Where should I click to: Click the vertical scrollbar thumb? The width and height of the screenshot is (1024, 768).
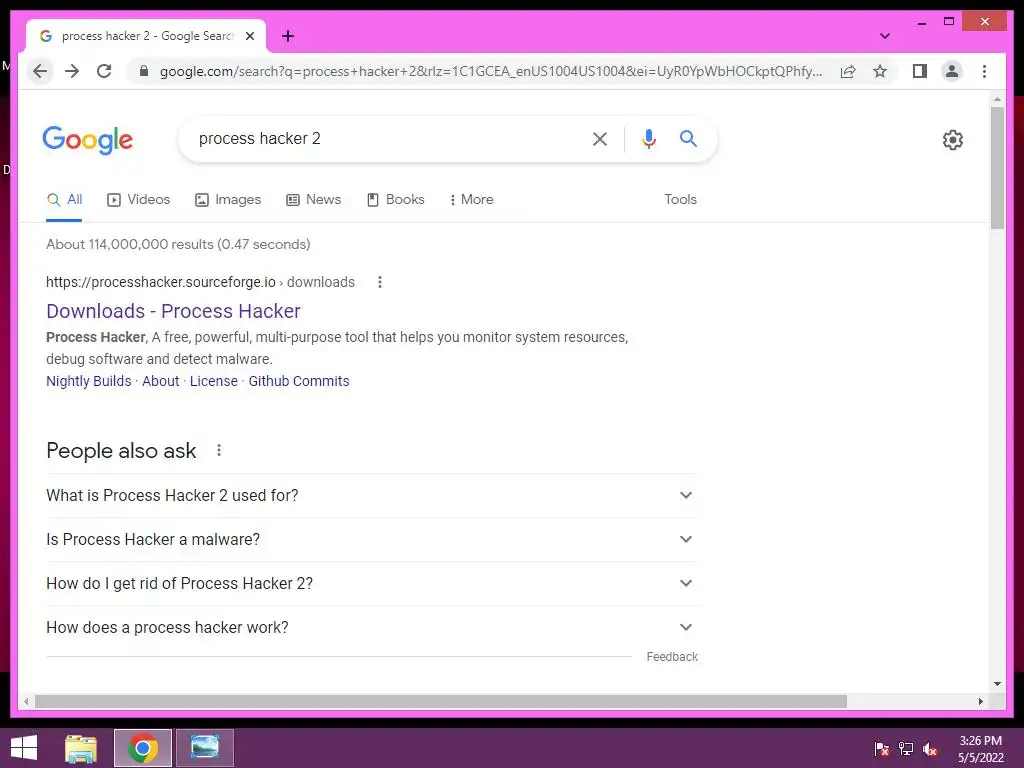(997, 168)
